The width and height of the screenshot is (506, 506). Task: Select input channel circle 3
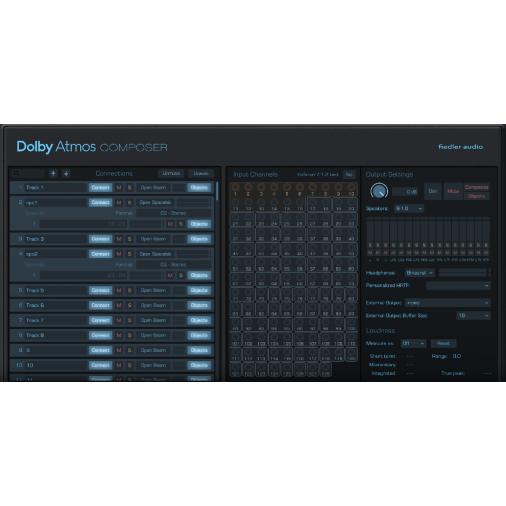click(x=261, y=187)
